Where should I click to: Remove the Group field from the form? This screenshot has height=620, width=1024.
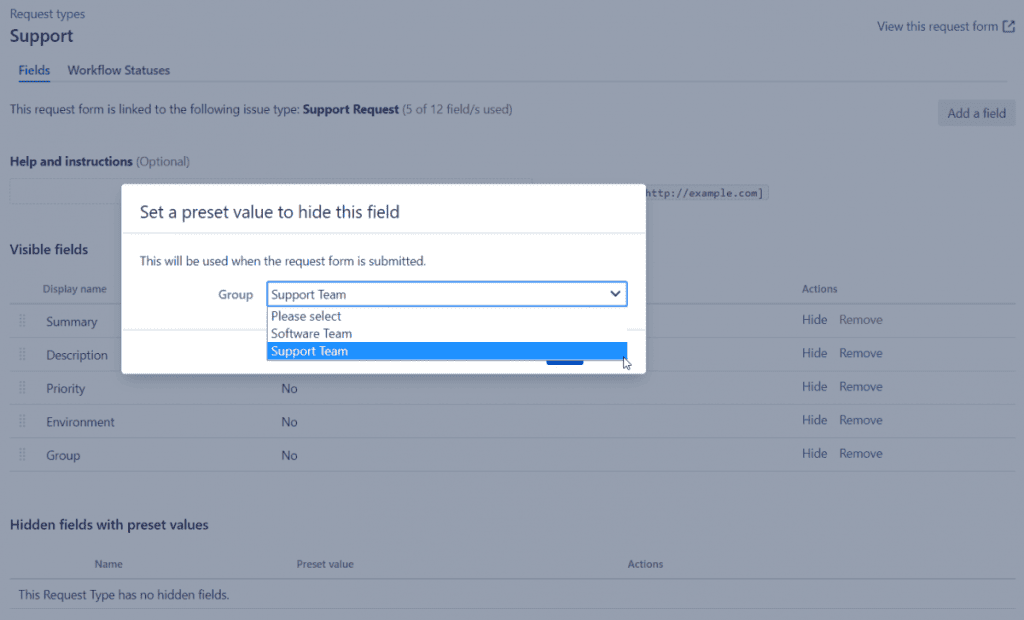click(x=860, y=453)
